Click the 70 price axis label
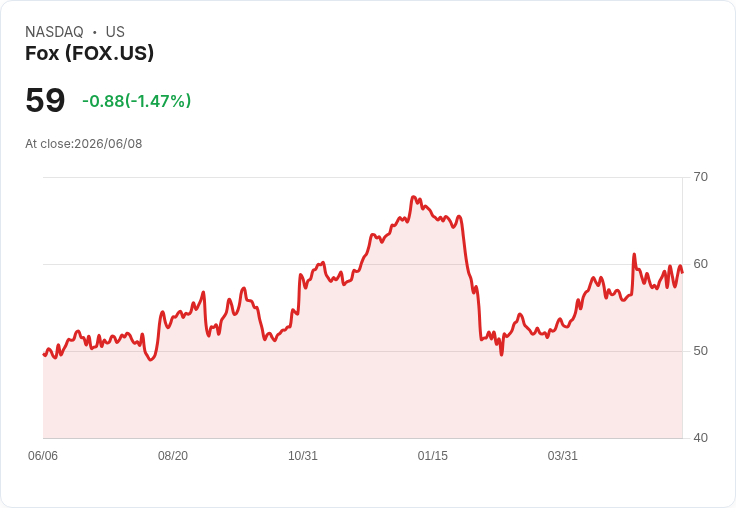736x508 pixels. (x=700, y=177)
